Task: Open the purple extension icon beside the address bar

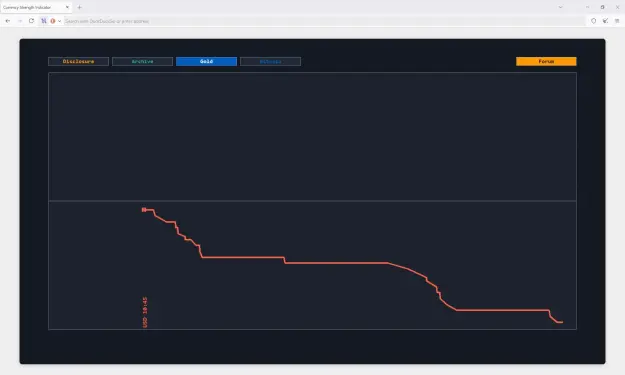Action: pos(44,21)
